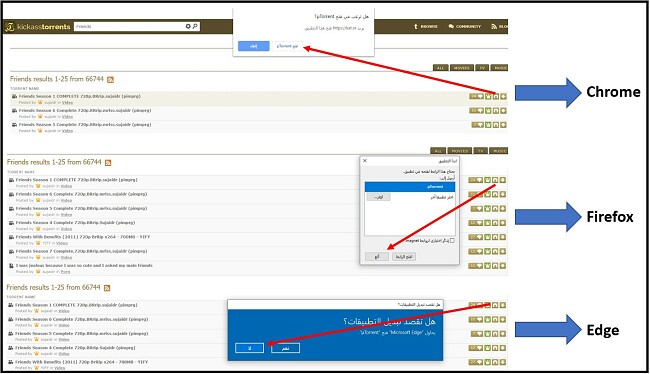Select highlighted uTorrent entry in Firefox dialog list
The image size is (650, 374).
410,187
